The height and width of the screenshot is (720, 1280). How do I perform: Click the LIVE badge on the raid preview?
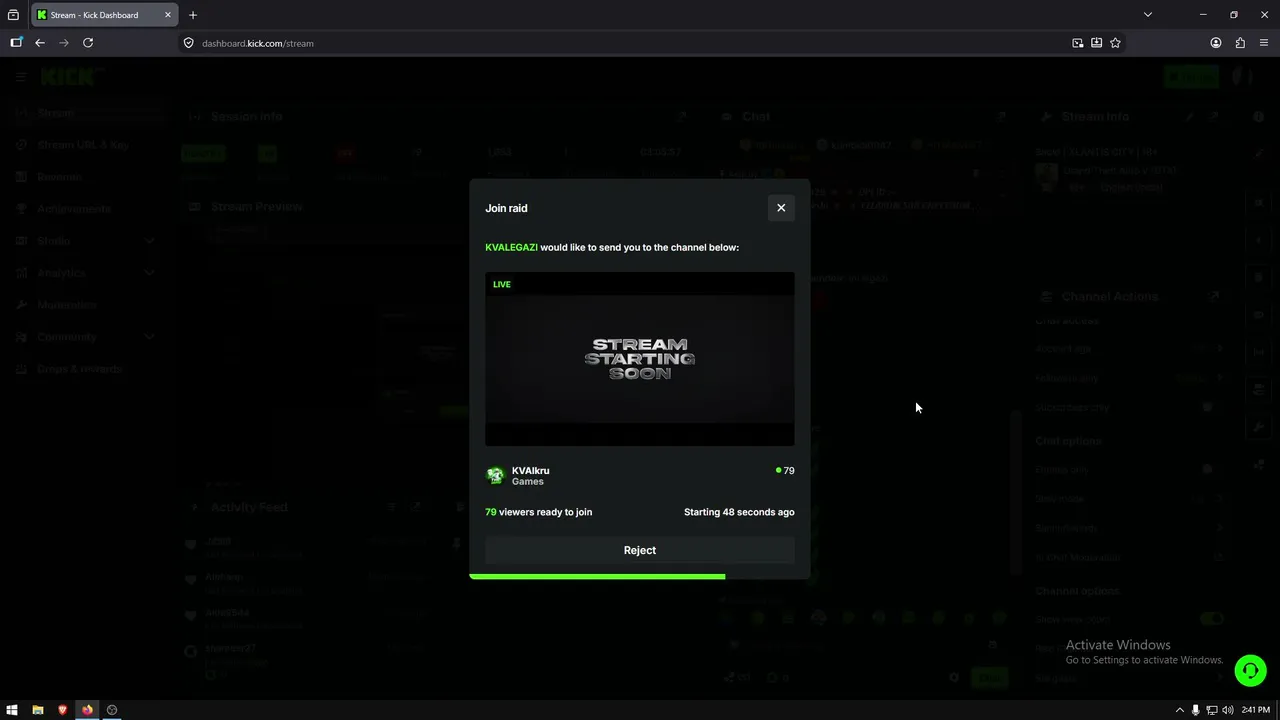click(502, 284)
